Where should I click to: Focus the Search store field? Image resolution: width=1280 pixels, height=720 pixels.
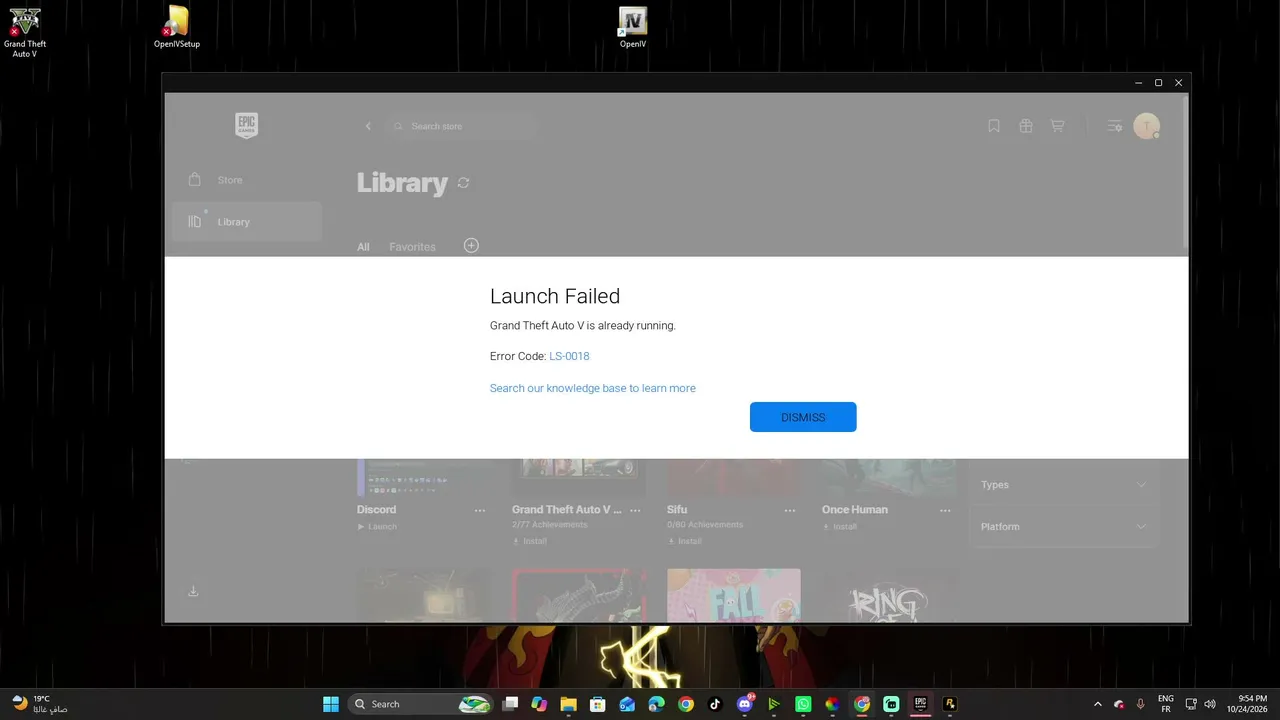click(x=462, y=126)
